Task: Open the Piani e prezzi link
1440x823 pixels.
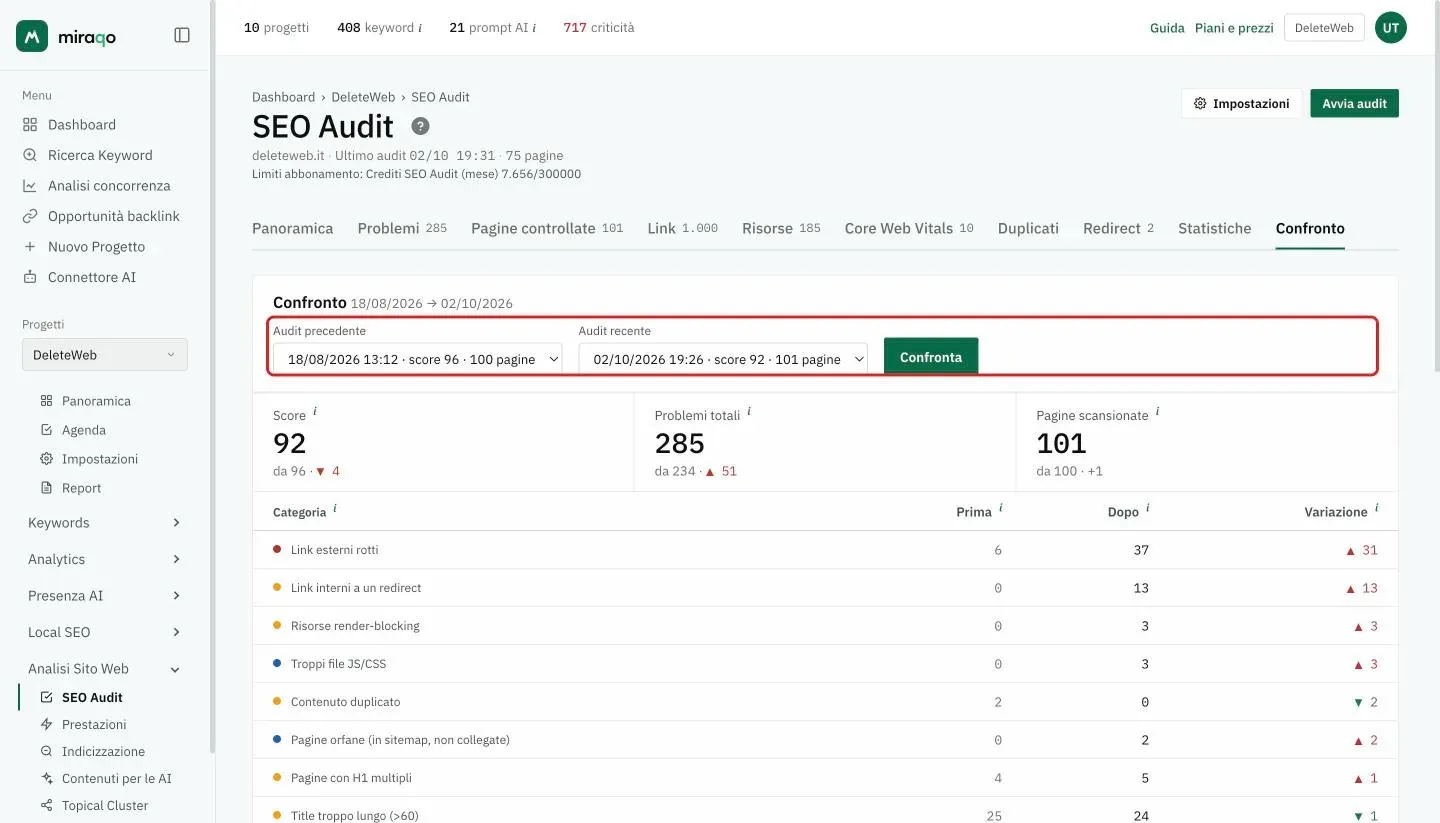Action: coord(1234,28)
